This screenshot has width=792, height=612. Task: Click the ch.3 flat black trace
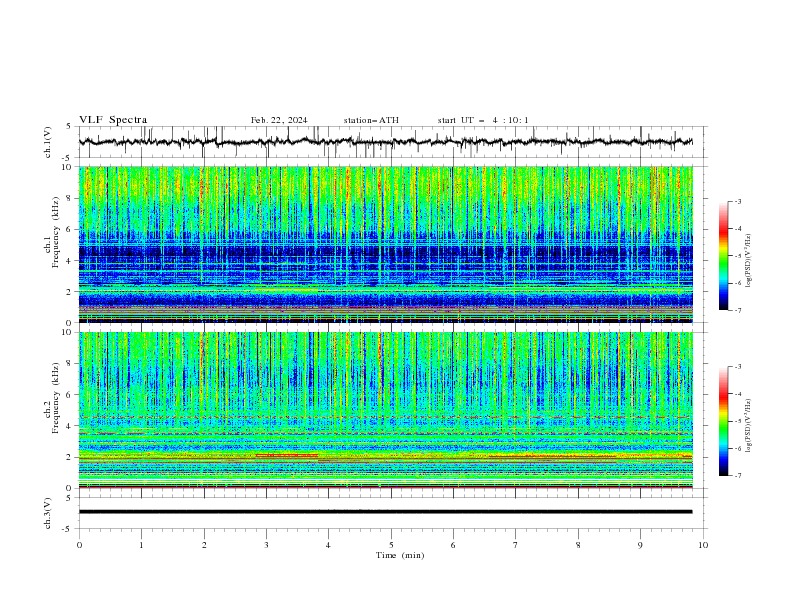coord(385,512)
